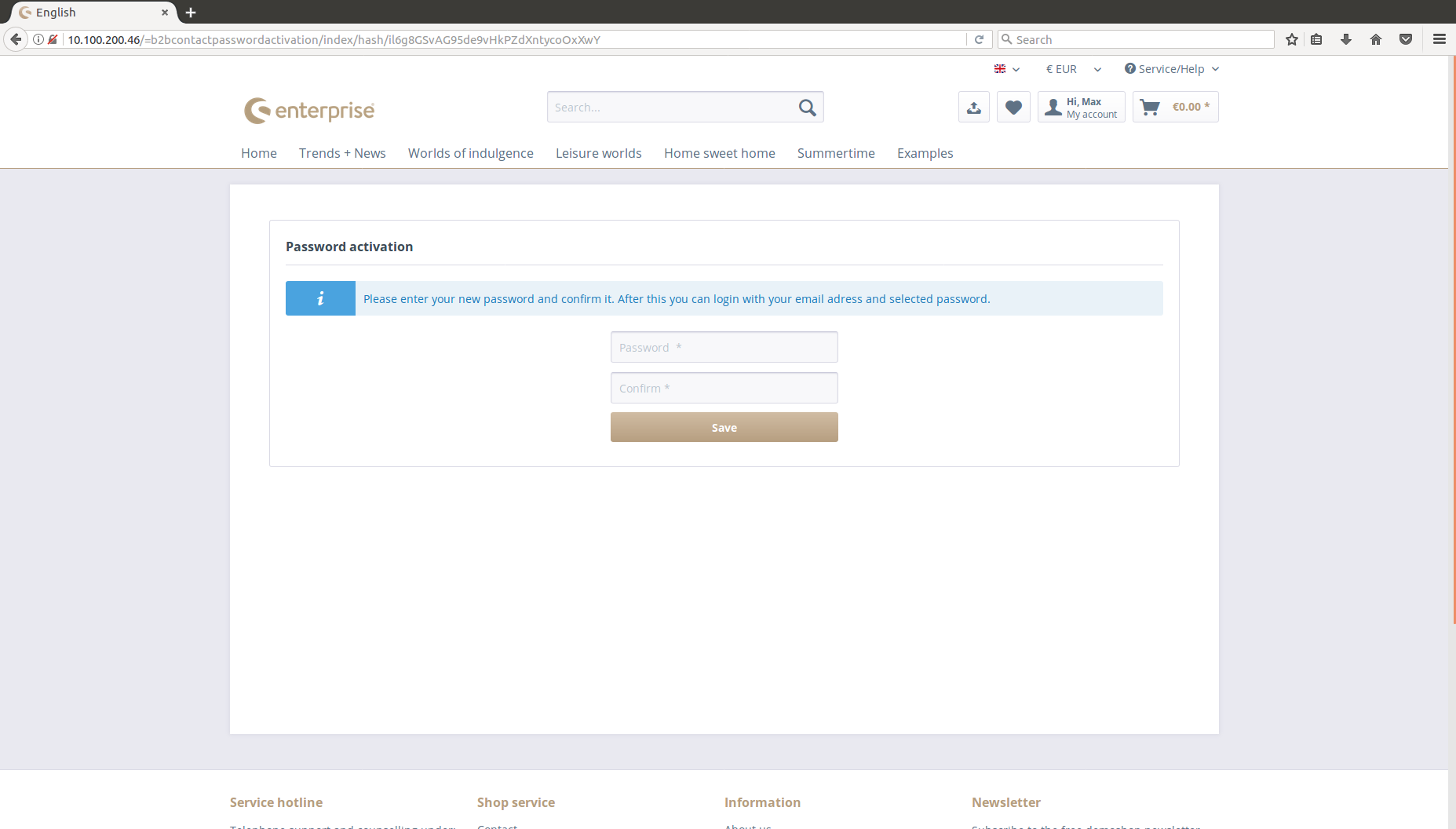Go to the browser home icon
Screen dimensions: 1456x829
pos(1375,39)
